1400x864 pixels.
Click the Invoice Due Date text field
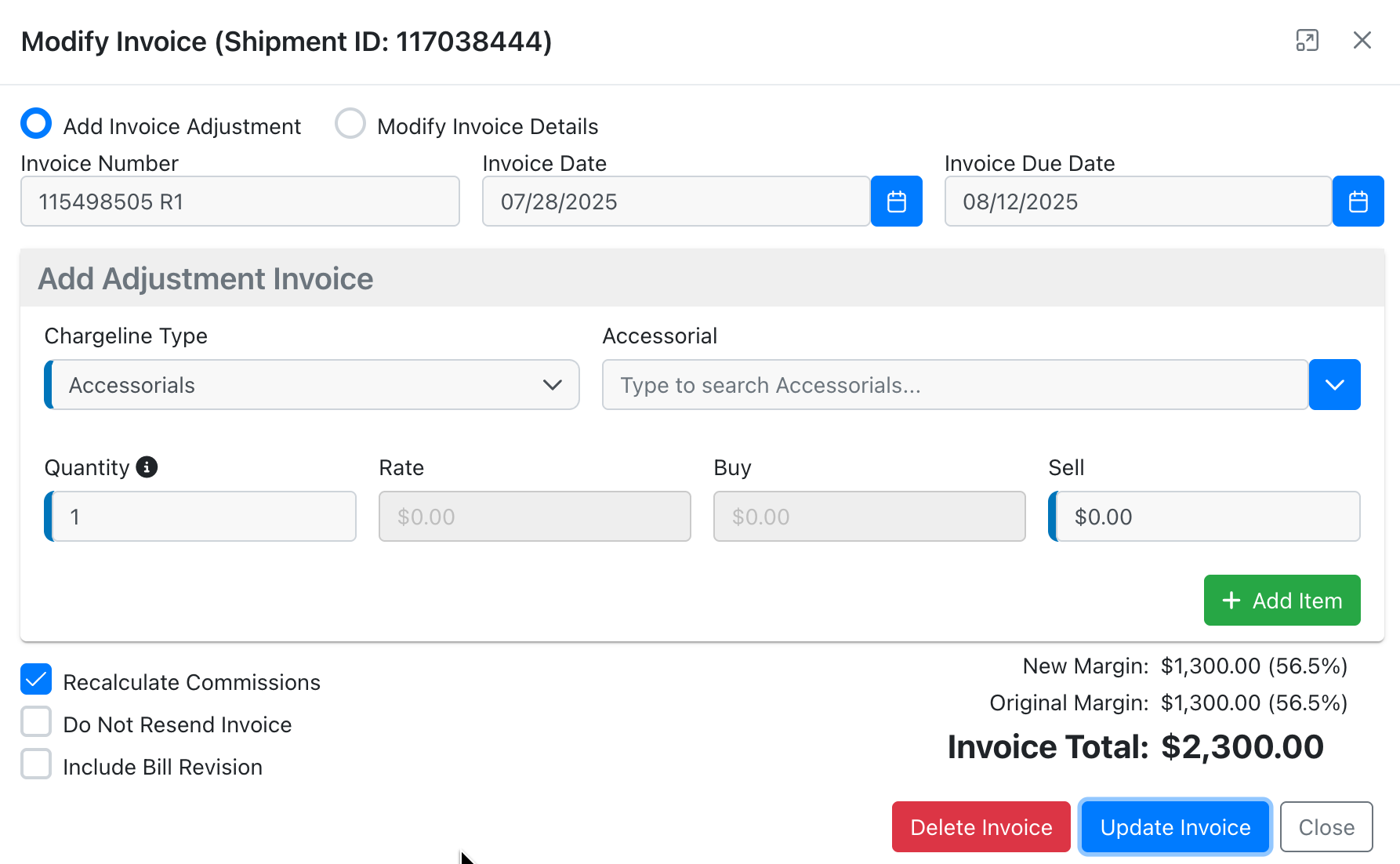point(1138,201)
